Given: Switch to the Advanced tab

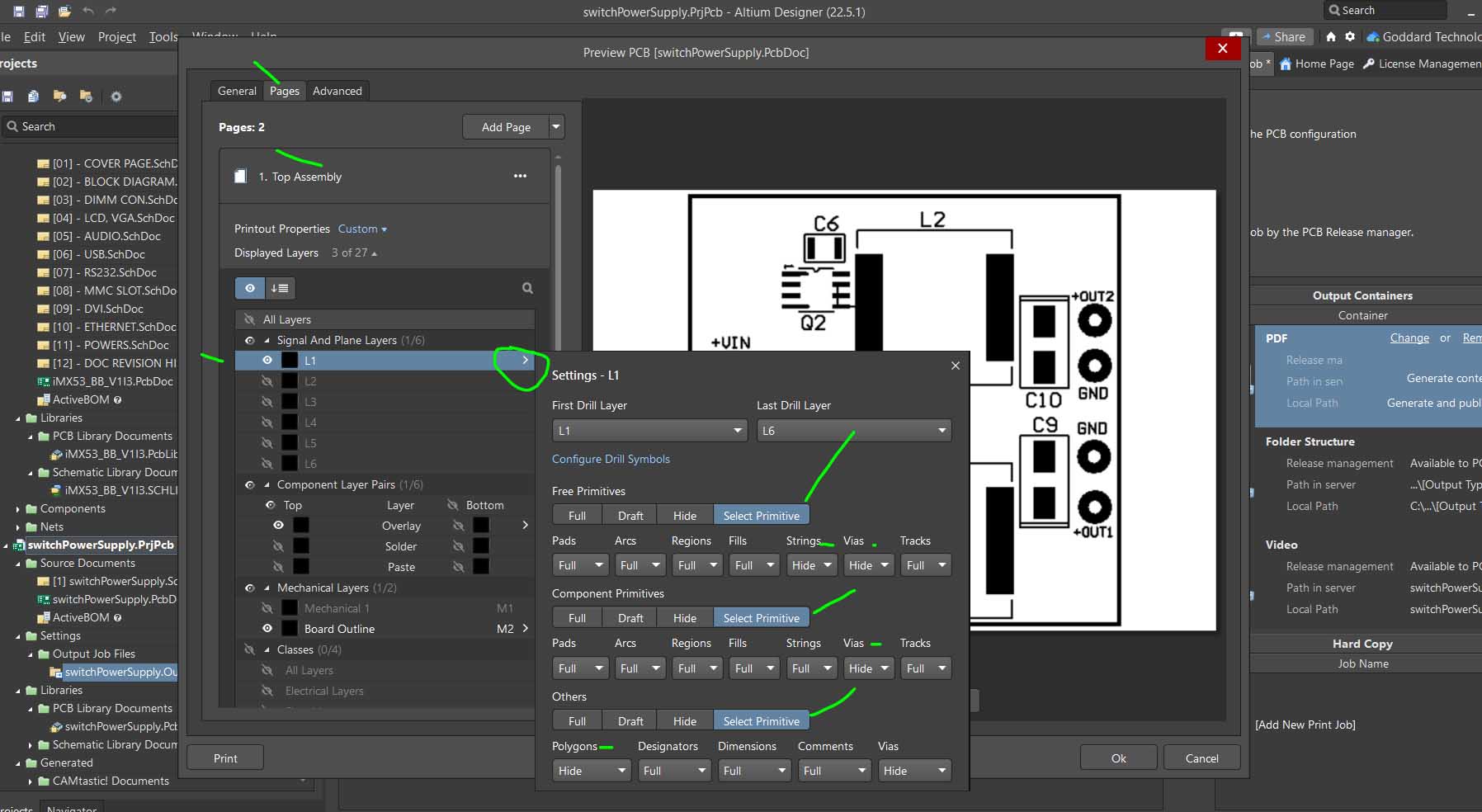Looking at the screenshot, I should pyautogui.click(x=337, y=91).
